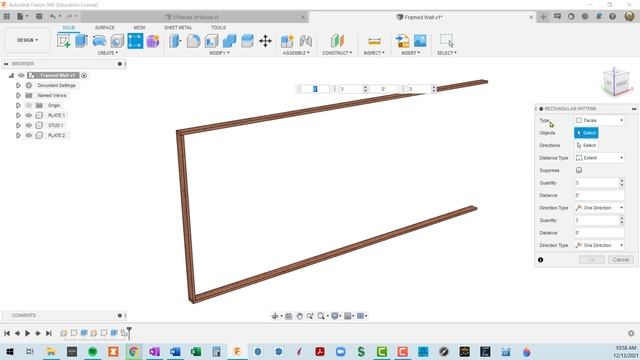Open the data panel grid icon

tap(7, 16)
